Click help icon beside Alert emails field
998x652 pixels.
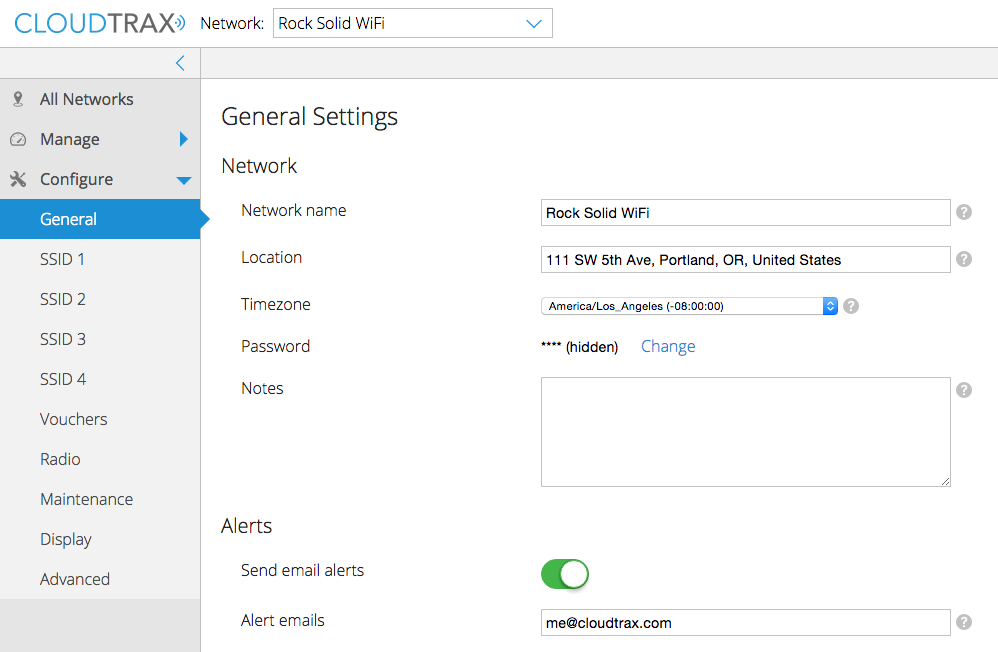[964, 622]
